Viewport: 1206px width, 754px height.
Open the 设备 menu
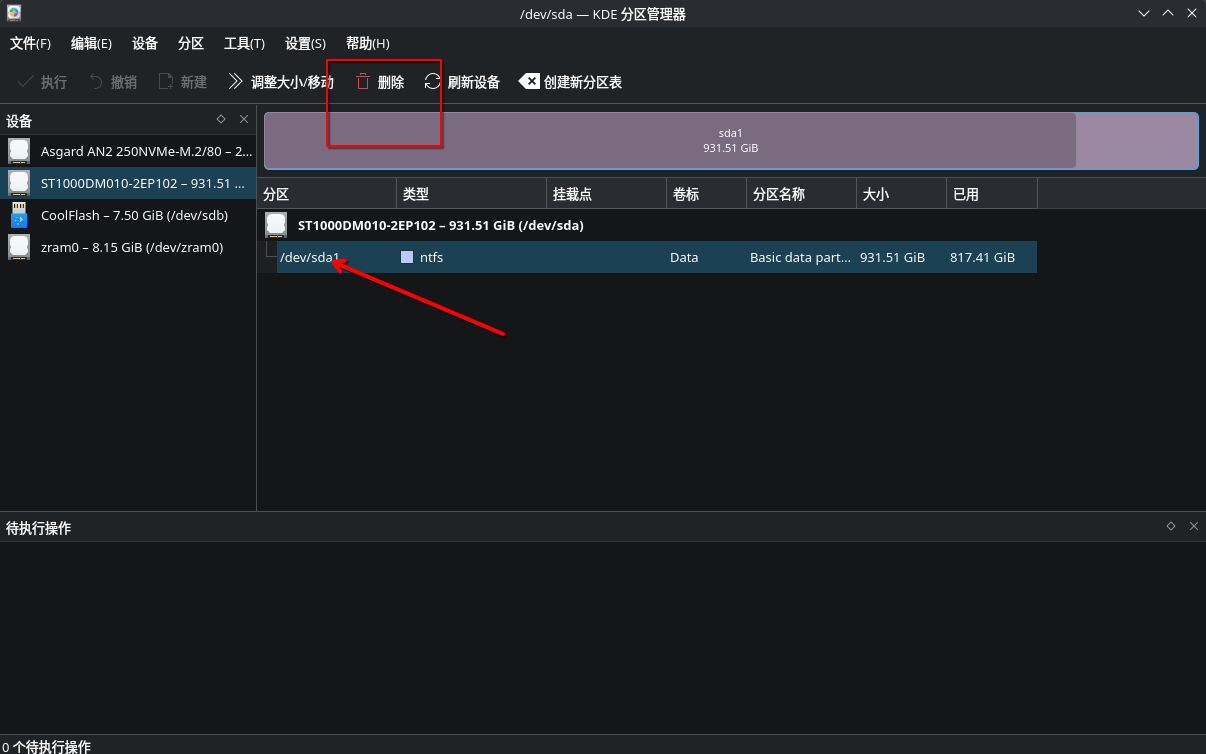pyautogui.click(x=145, y=43)
